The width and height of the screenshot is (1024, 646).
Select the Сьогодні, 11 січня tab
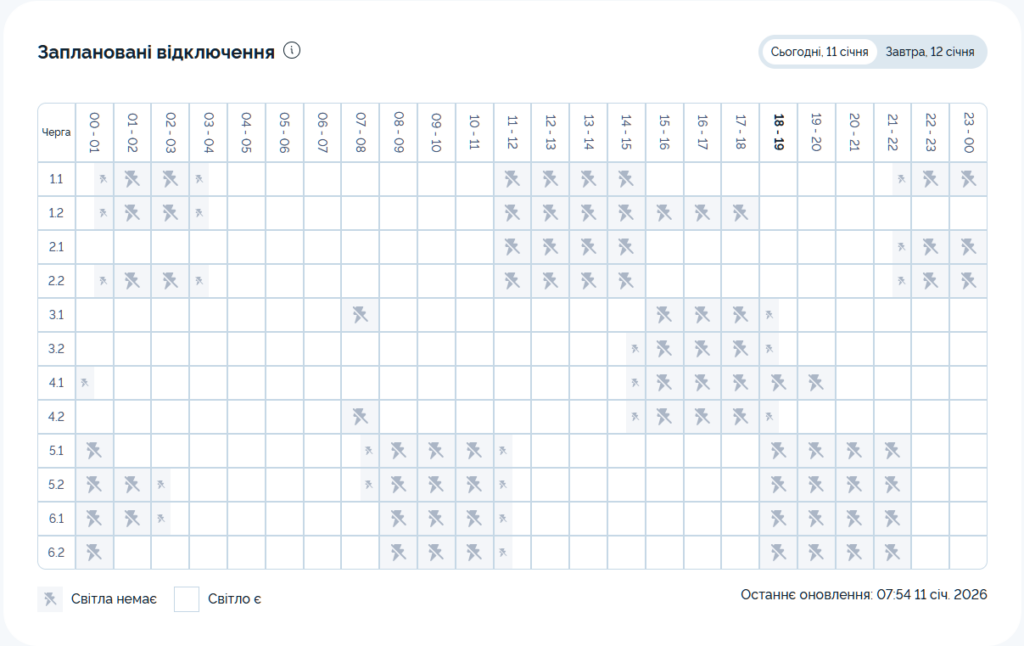click(x=818, y=52)
